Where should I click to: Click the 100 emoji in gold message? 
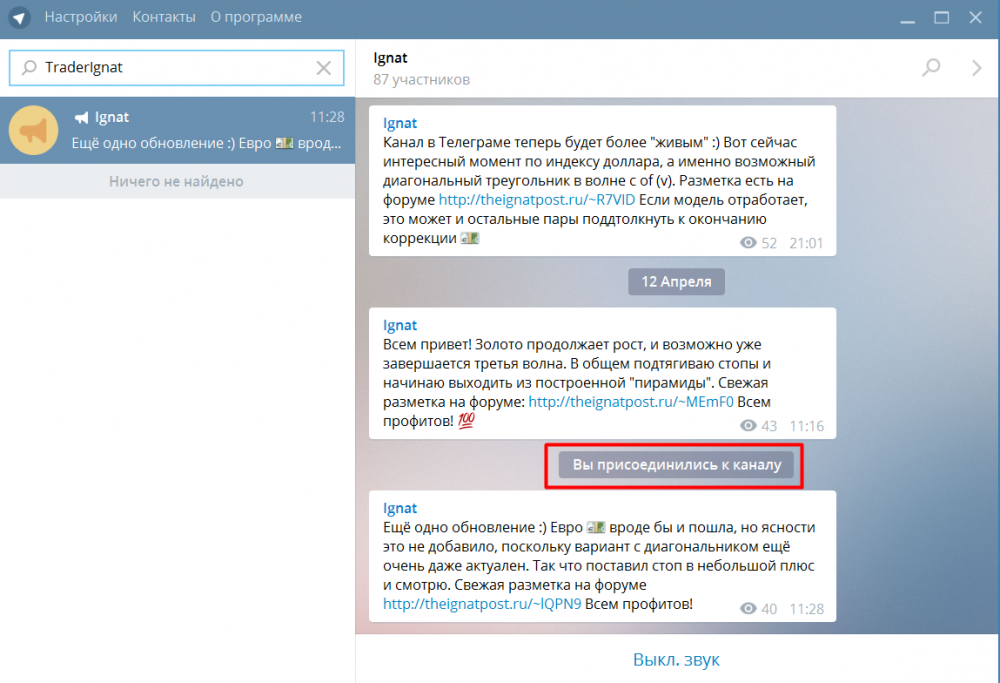[466, 420]
